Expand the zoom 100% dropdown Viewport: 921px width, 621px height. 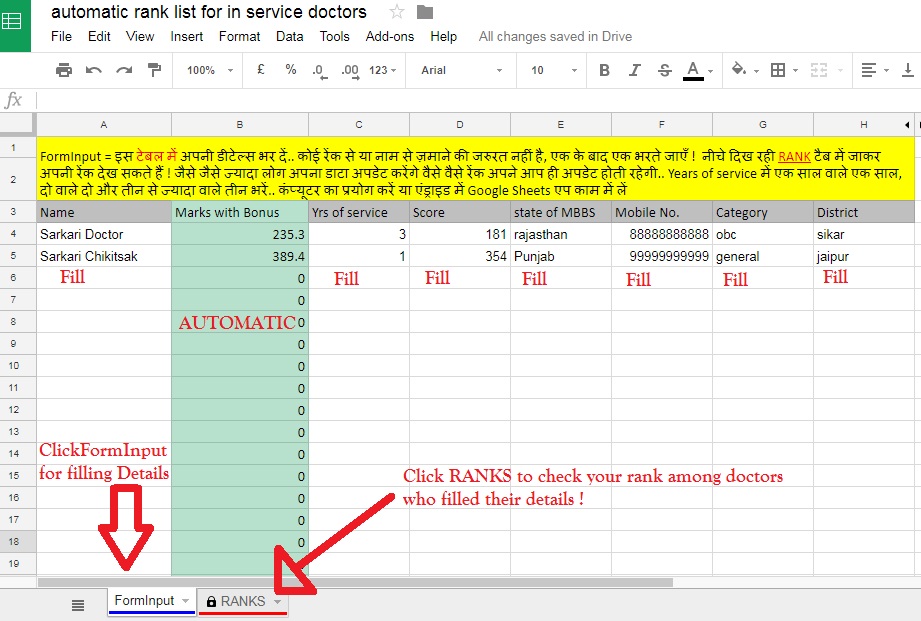click(x=210, y=70)
